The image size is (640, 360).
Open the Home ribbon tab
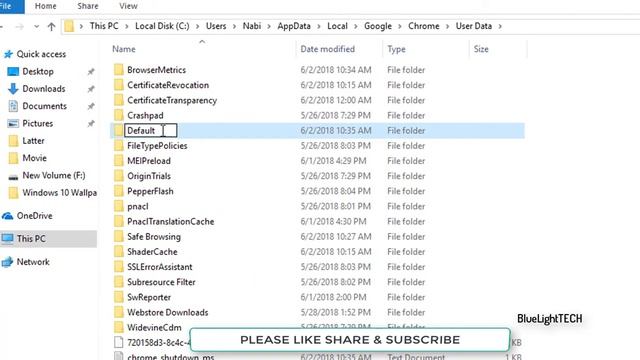(45, 6)
